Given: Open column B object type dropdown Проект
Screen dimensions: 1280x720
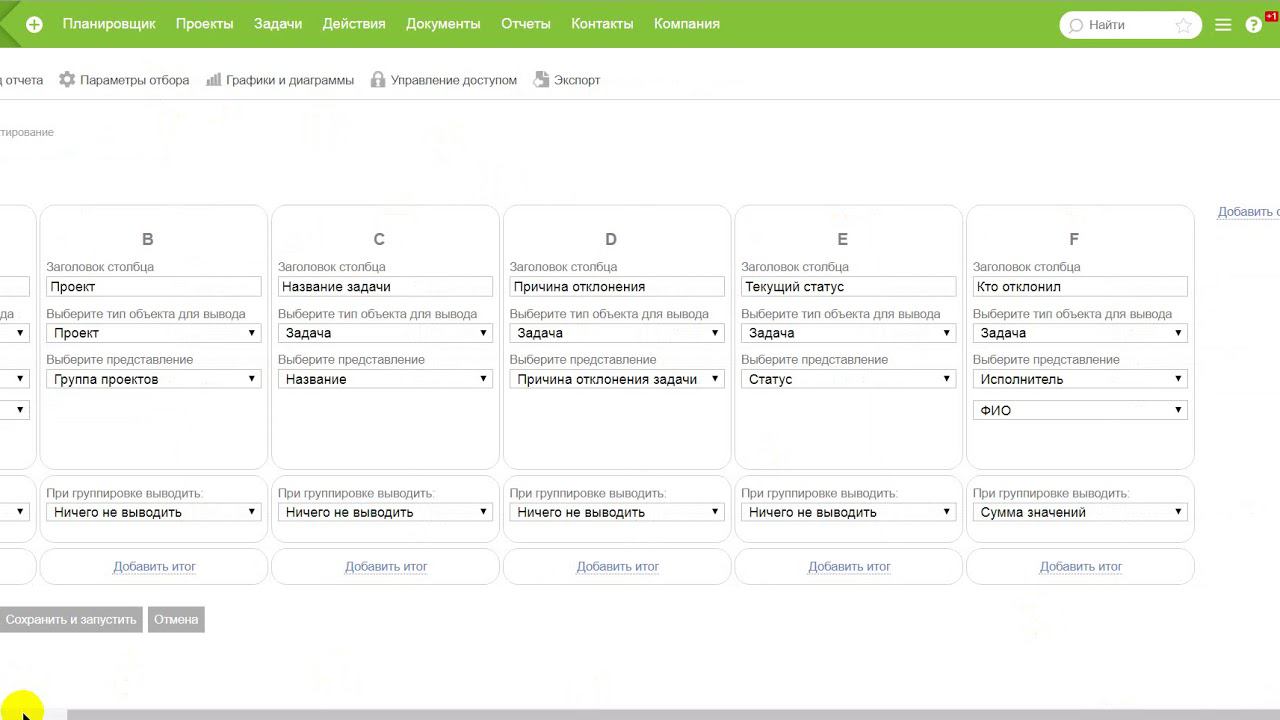Looking at the screenshot, I should click(154, 333).
